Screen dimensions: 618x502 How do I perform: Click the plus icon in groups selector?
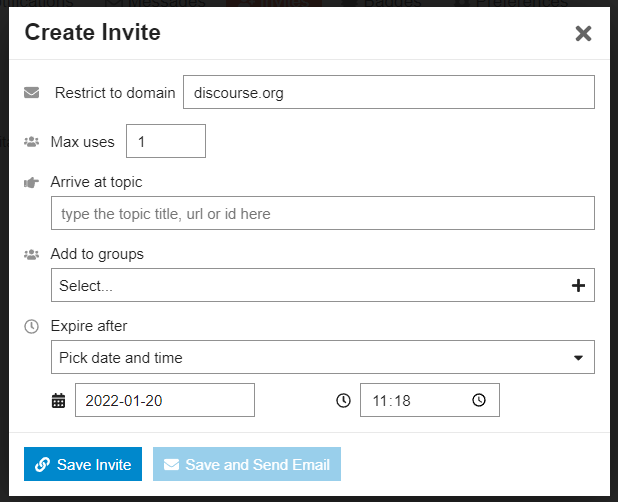578,286
